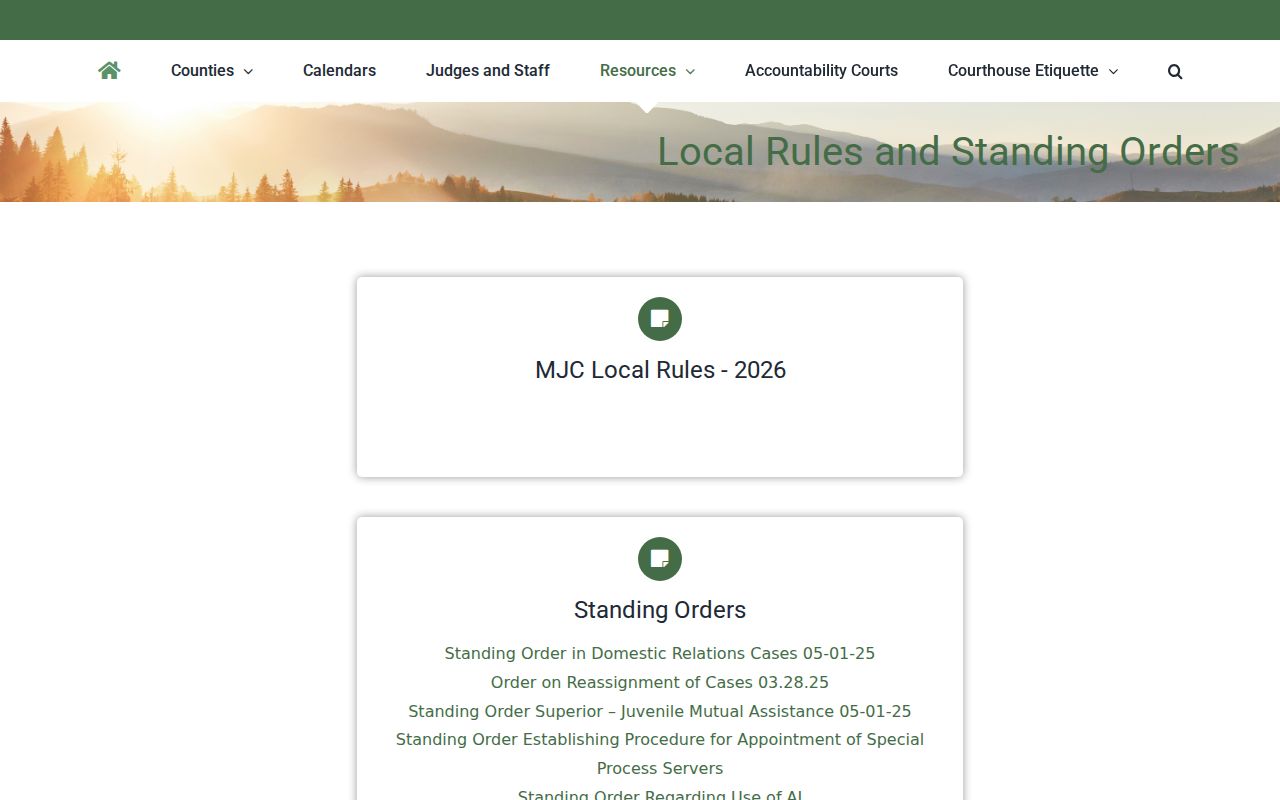Click the document icon above MJC Local Rules
The width and height of the screenshot is (1280, 800).
(x=660, y=319)
